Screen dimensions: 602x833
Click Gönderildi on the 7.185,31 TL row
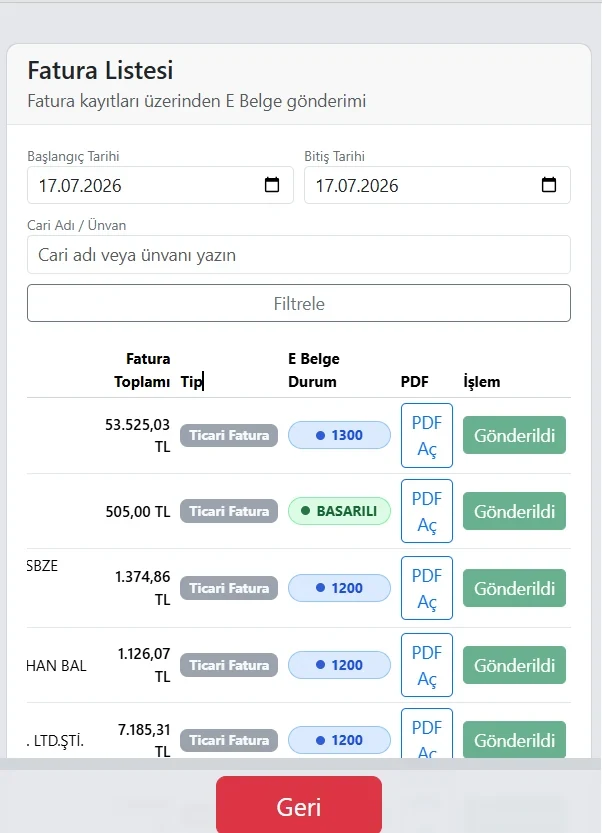tap(514, 740)
